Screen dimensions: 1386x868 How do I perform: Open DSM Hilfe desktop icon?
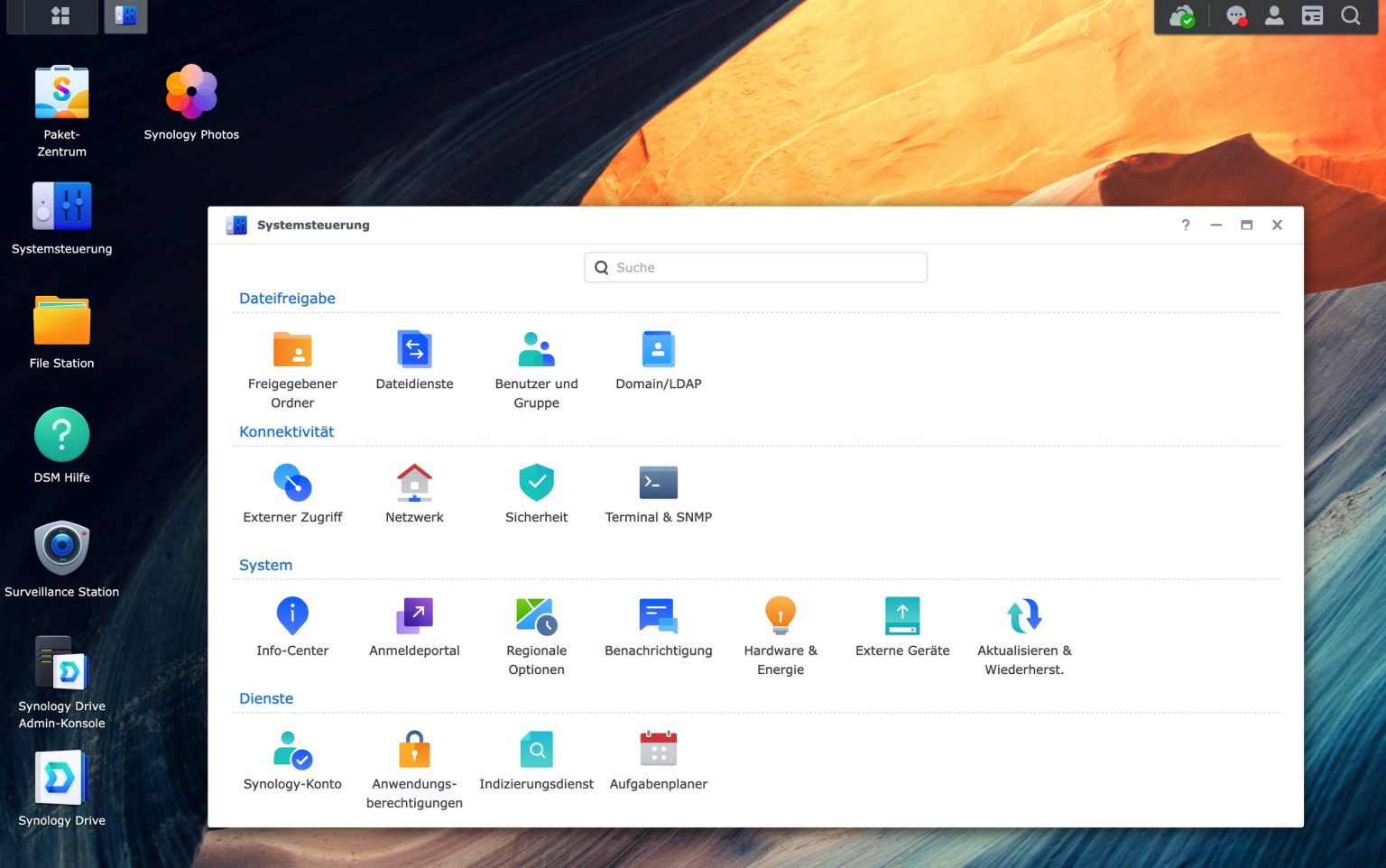61,446
